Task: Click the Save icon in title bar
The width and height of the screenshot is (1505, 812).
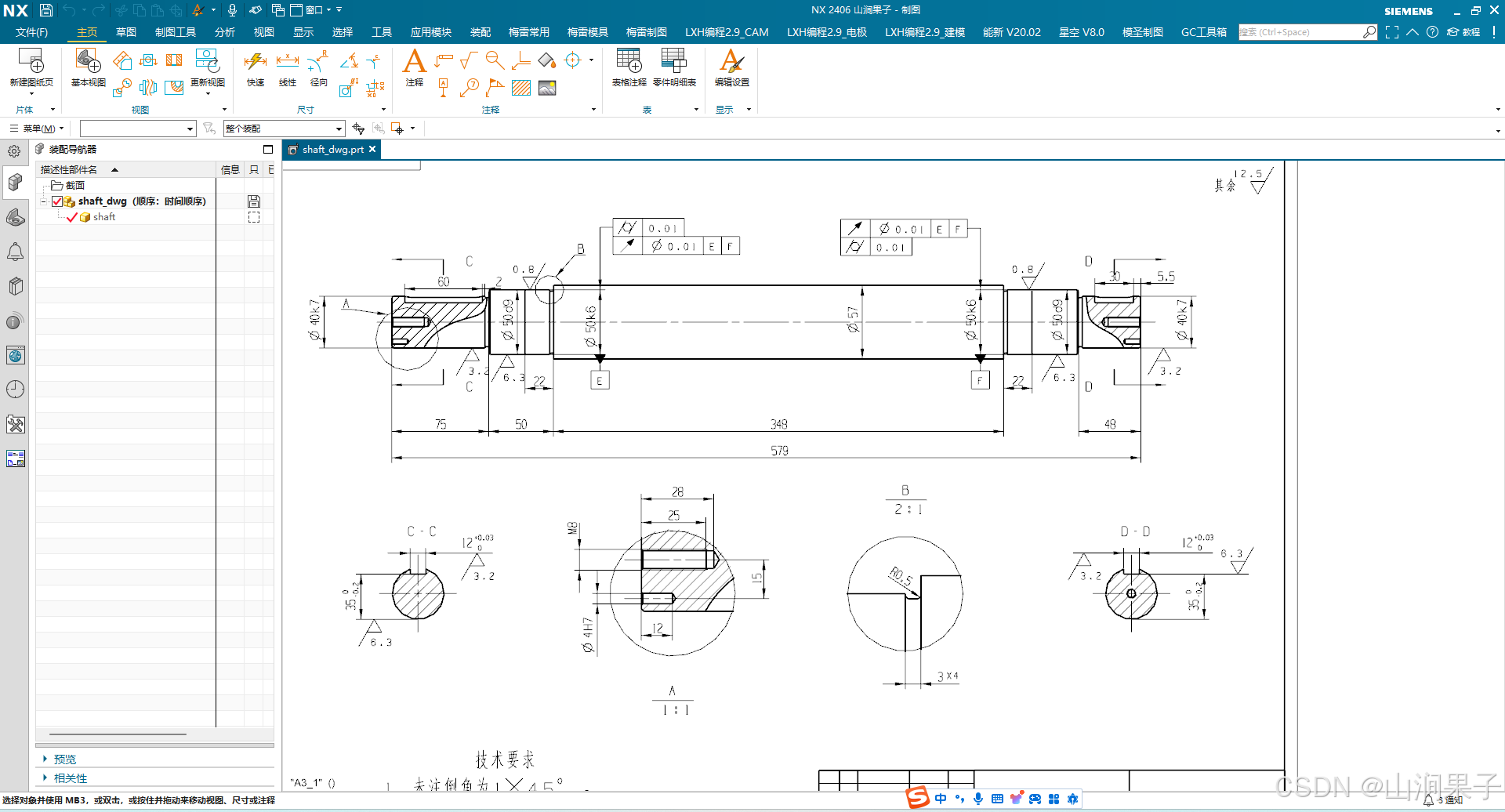Action: [x=46, y=10]
